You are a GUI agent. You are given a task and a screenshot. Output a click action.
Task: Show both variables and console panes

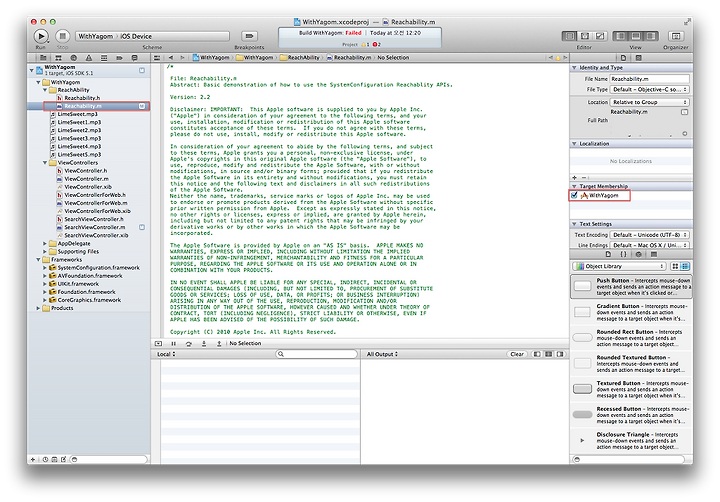(548, 354)
